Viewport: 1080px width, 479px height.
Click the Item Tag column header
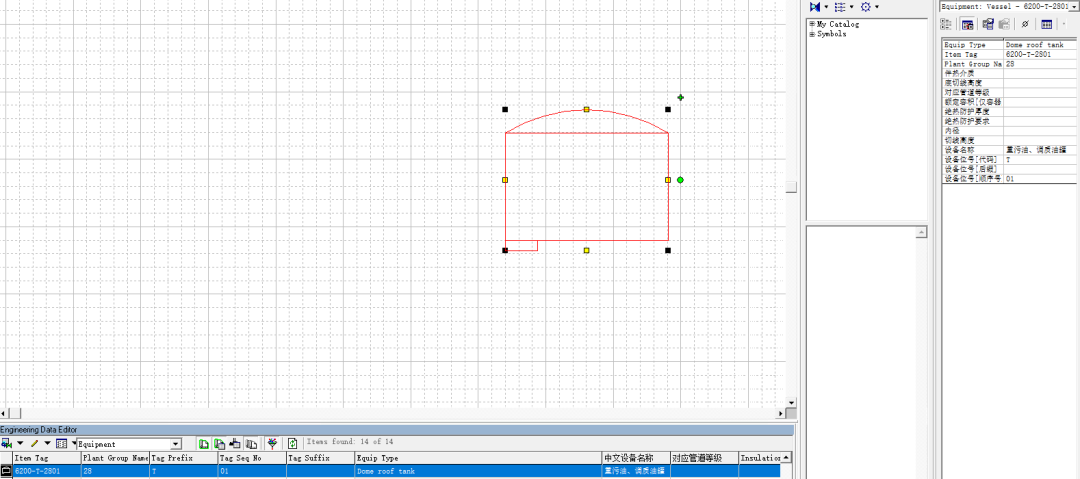pyautogui.click(x=47, y=458)
